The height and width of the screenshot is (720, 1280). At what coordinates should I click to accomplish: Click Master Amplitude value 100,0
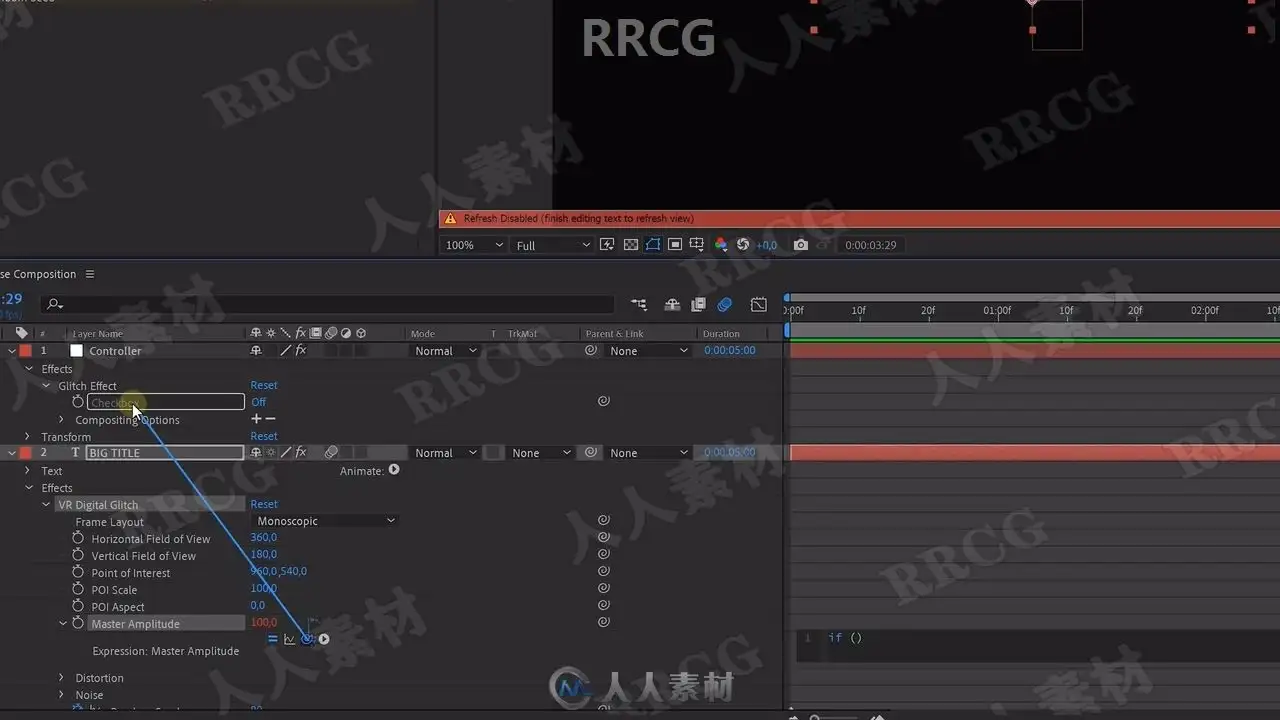pos(264,623)
